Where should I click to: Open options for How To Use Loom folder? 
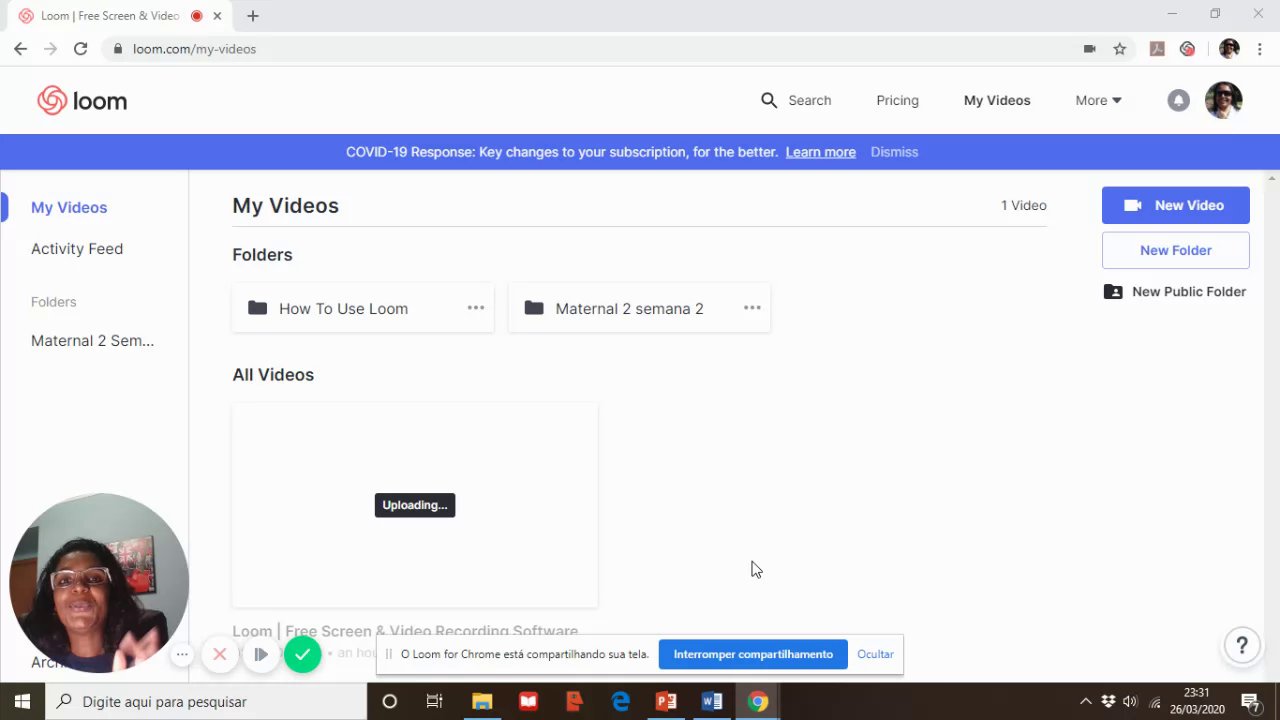click(x=476, y=308)
